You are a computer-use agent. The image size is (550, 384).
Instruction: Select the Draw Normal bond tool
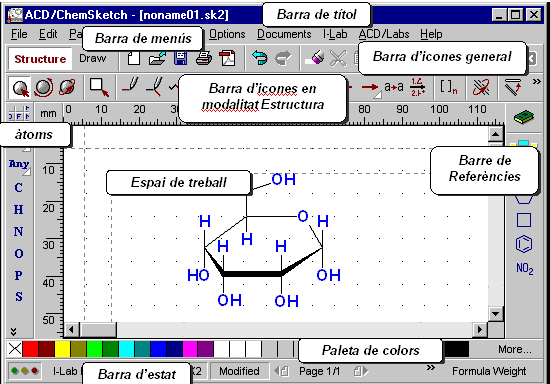point(130,86)
